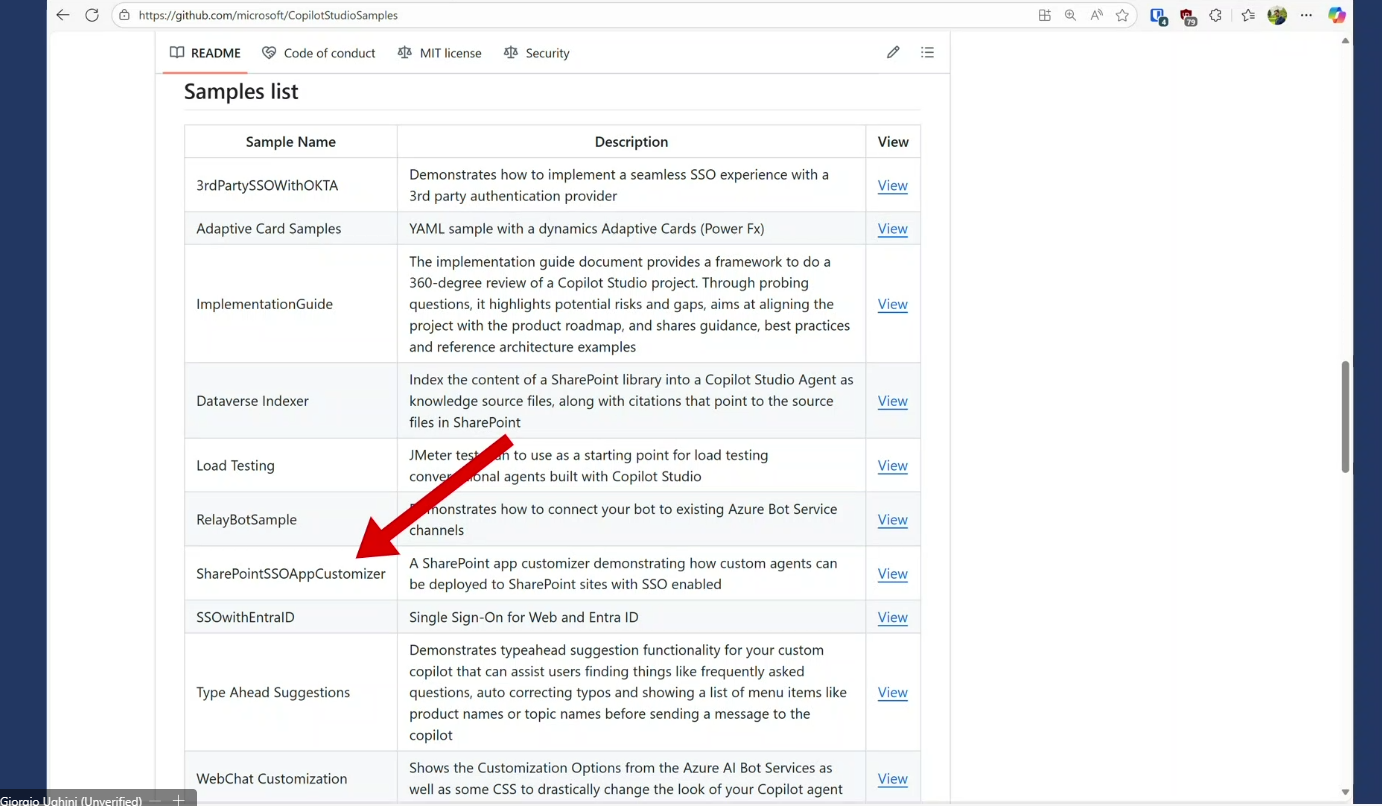Image resolution: width=1382 pixels, height=806 pixels.
Task: Open View link for Type Ahead Suggestions
Action: [x=893, y=692]
